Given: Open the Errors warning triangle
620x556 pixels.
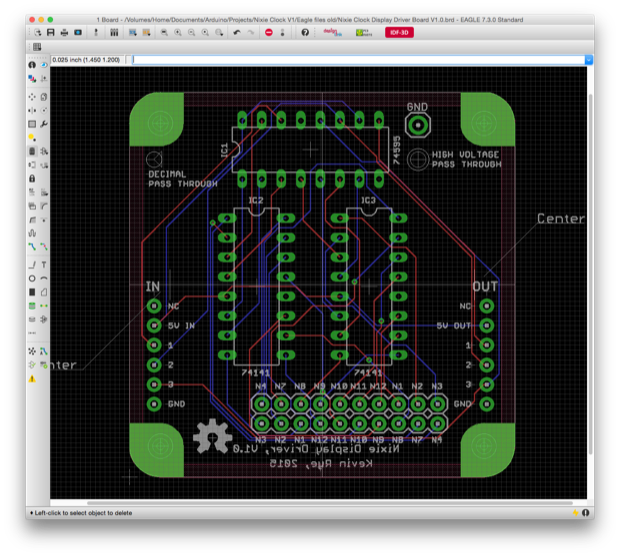Looking at the screenshot, I should [32, 379].
